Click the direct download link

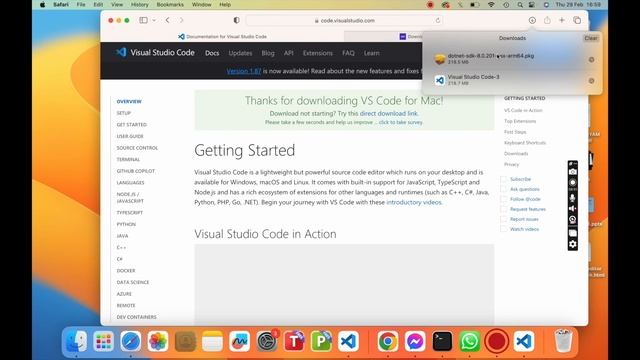click(389, 113)
